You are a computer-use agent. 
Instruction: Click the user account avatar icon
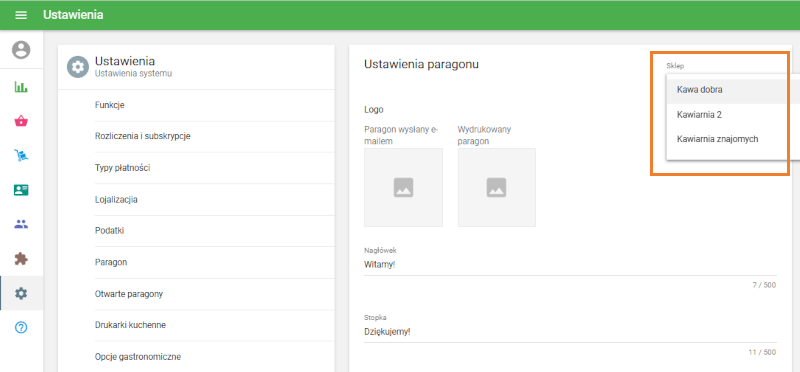(x=21, y=49)
